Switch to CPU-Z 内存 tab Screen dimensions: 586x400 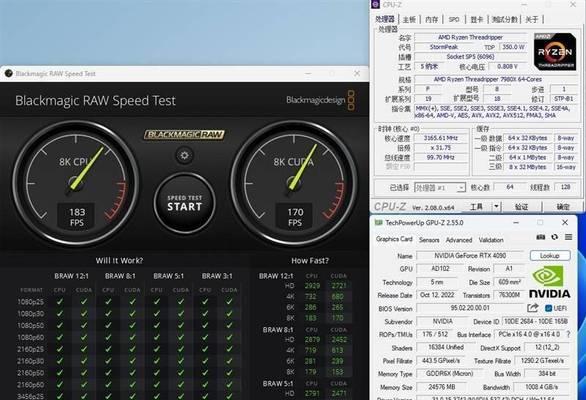(x=432, y=19)
